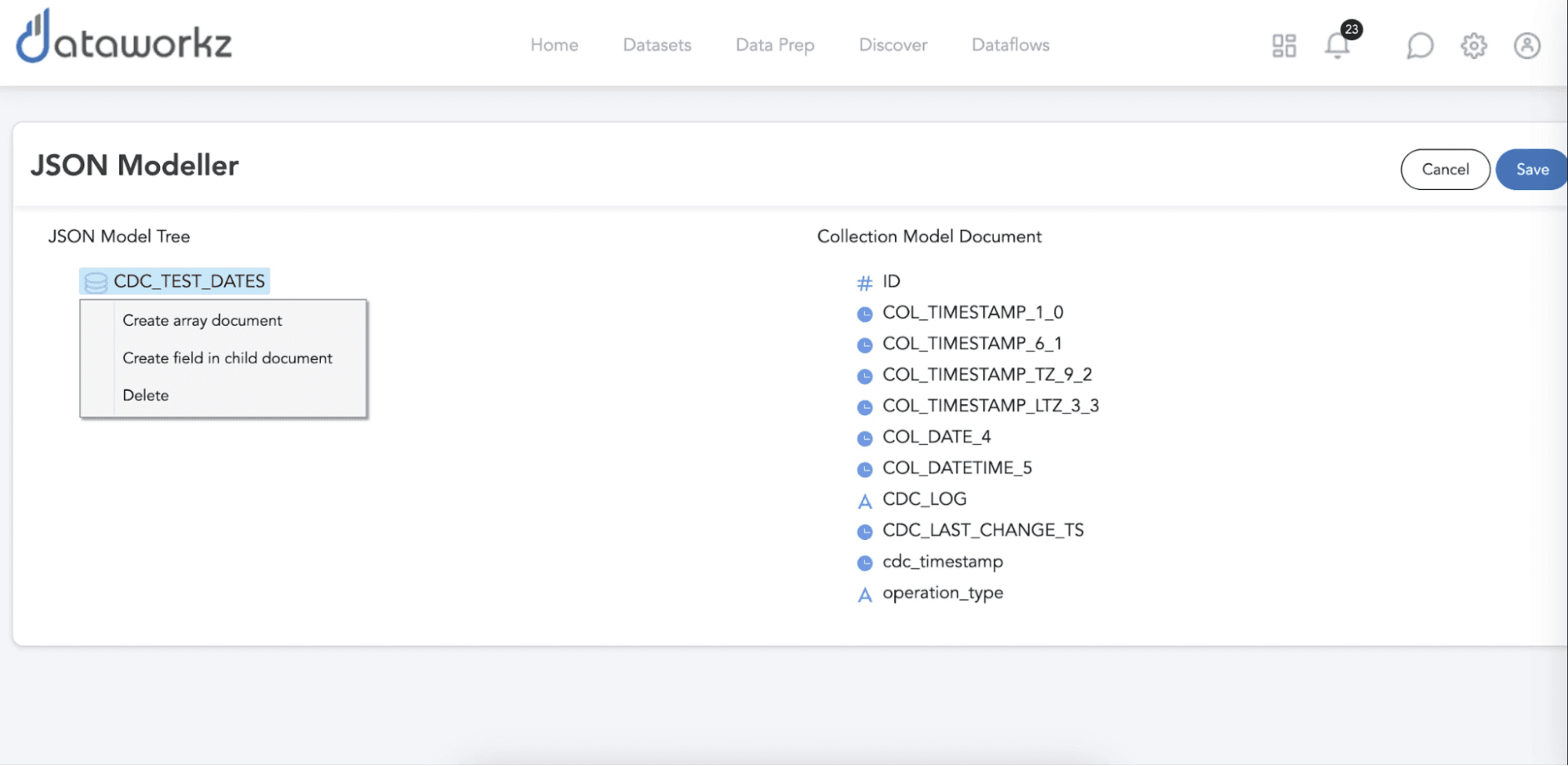Image resolution: width=1568 pixels, height=766 pixels.
Task: Select the COL_TIMESTAMP_TZ_9_2 field
Action: click(x=987, y=374)
